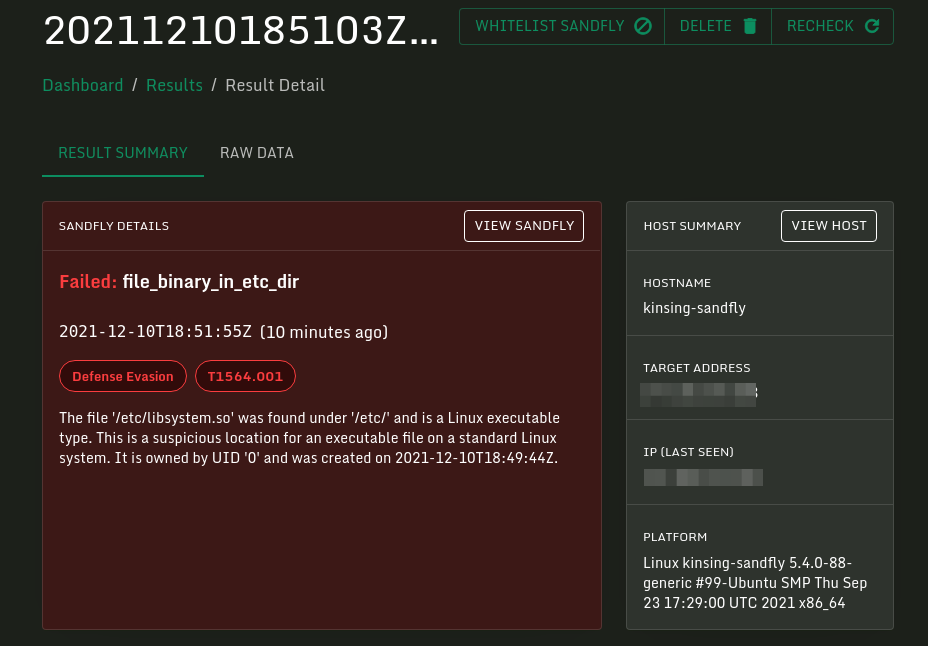928x646 pixels.
Task: Click the trash can icon
Action: pos(750,27)
